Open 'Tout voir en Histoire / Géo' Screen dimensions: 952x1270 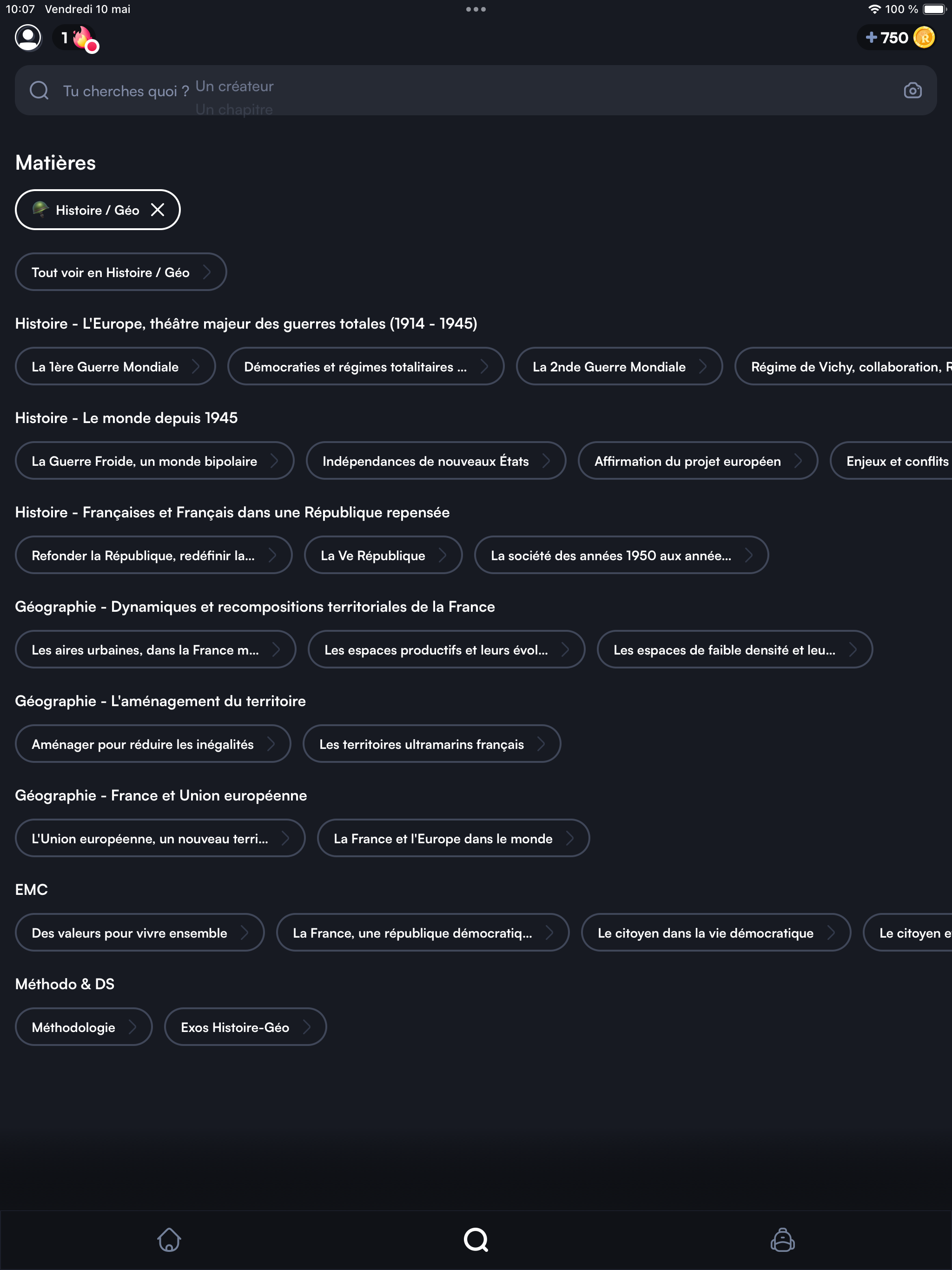click(x=120, y=272)
